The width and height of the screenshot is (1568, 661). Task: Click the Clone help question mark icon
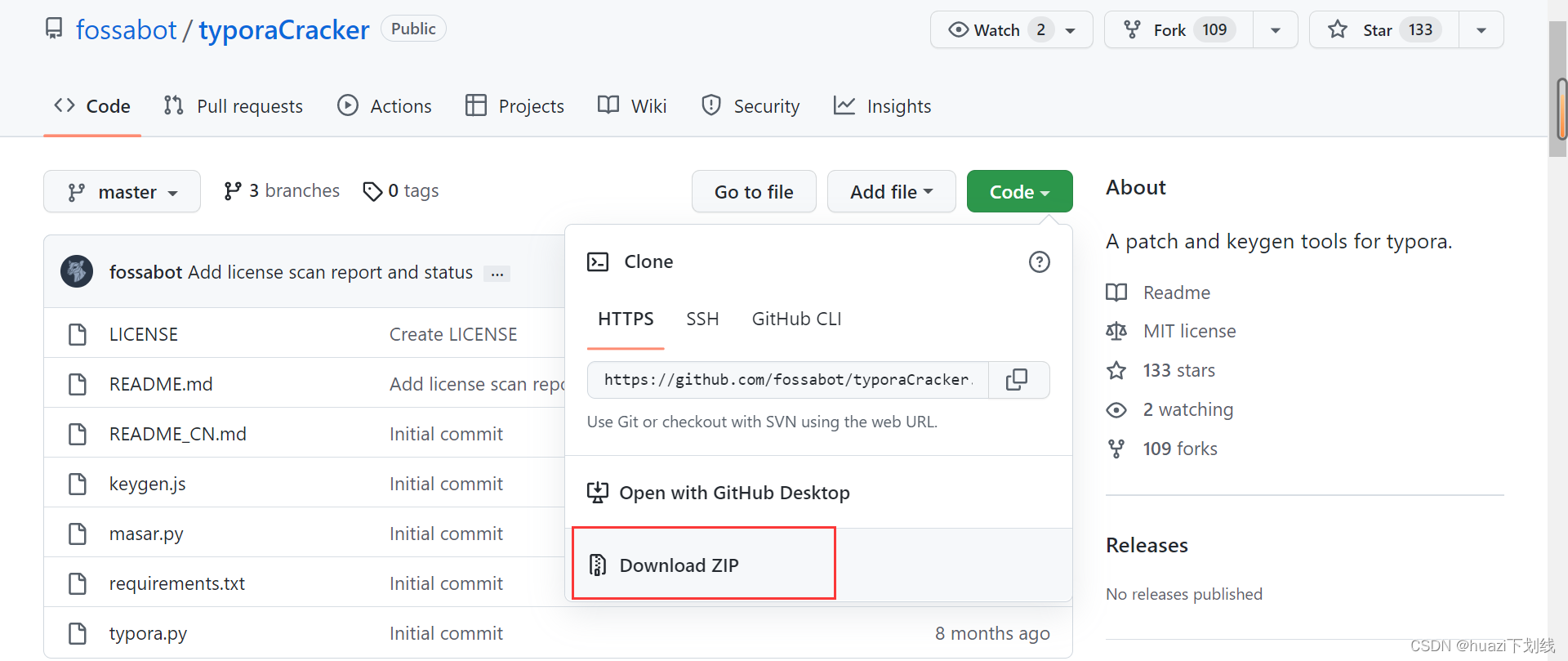(x=1039, y=262)
